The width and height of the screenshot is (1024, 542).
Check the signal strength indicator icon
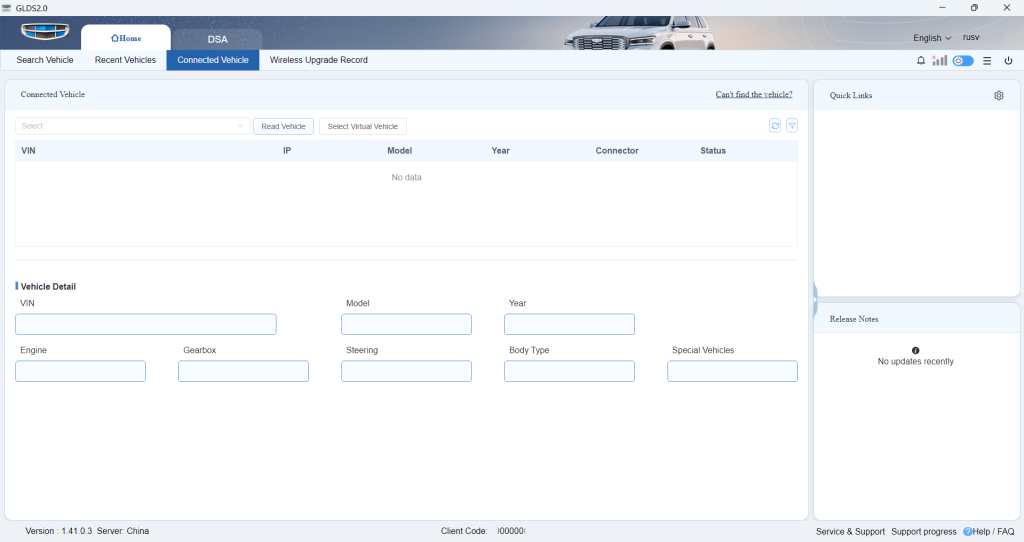click(940, 60)
